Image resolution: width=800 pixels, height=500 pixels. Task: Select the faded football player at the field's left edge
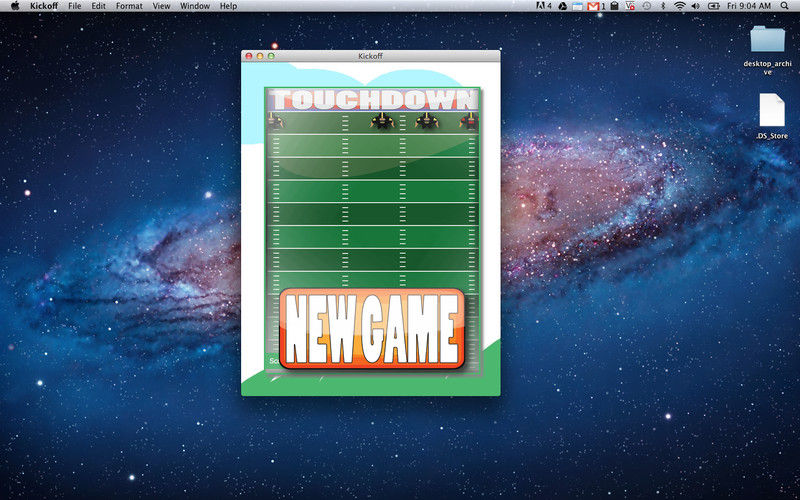point(274,121)
